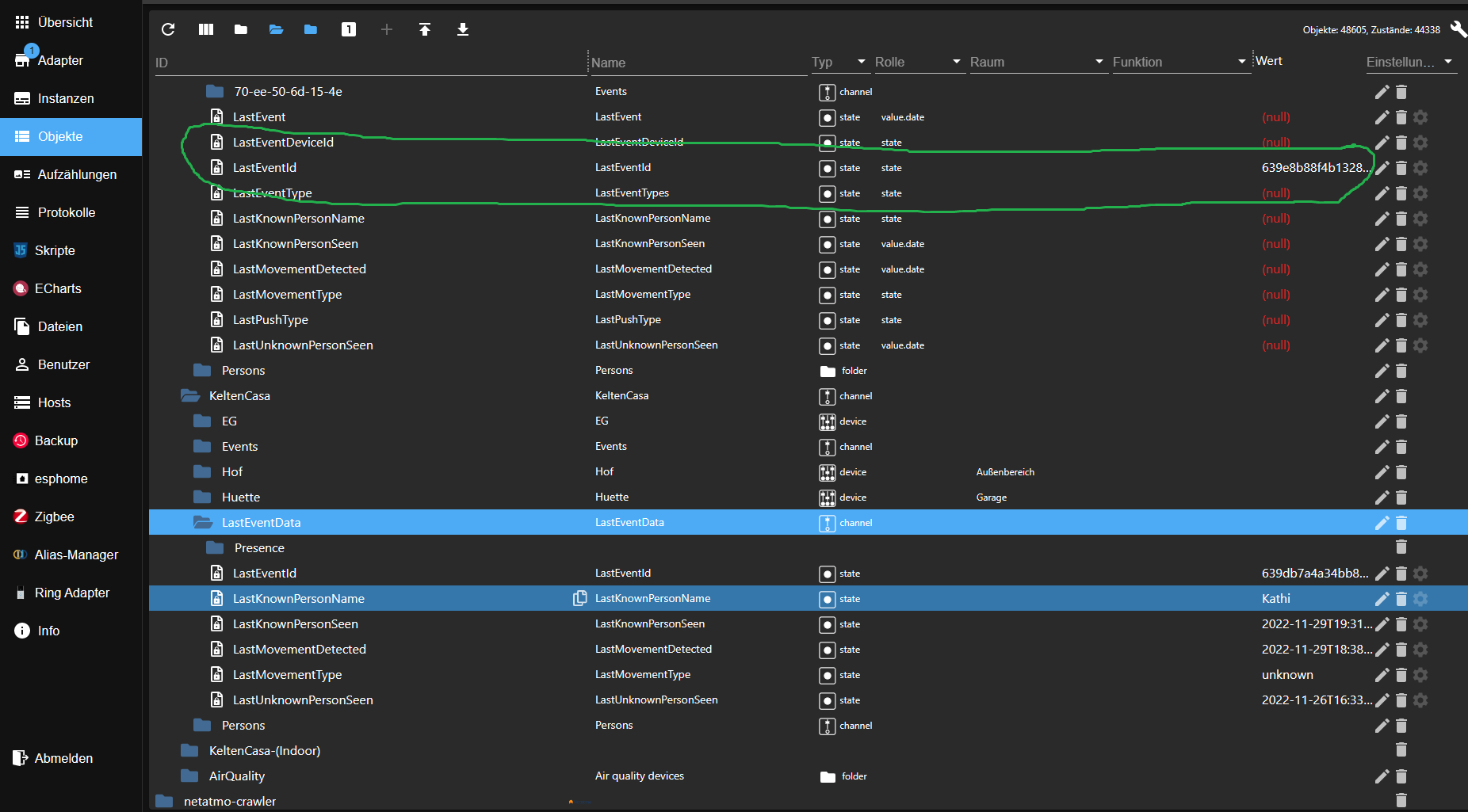This screenshot has width=1468, height=812.
Task: Collapse the LastEventData channel
Action: [x=201, y=522]
